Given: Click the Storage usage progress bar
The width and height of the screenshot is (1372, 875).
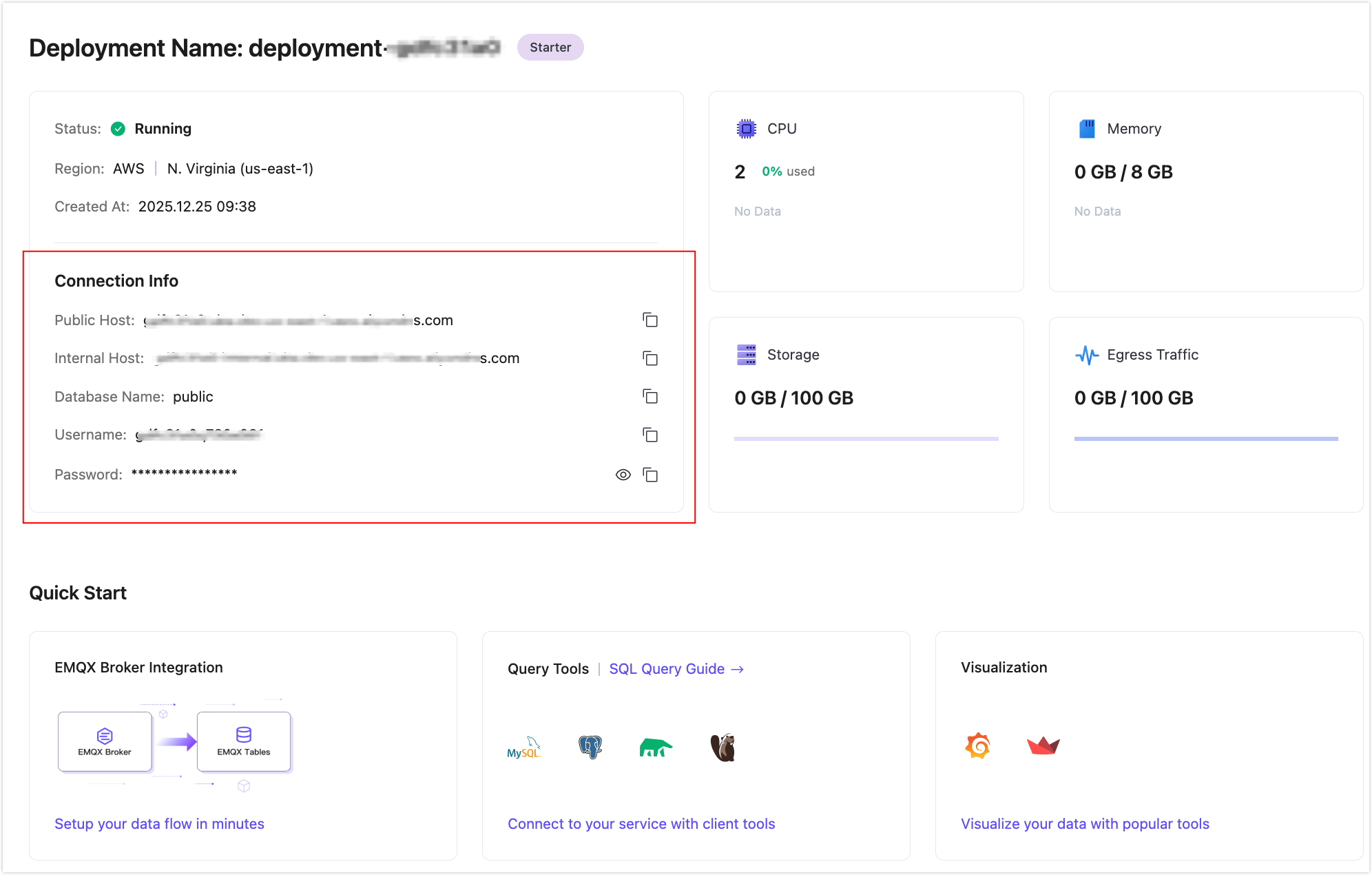Looking at the screenshot, I should click(x=866, y=439).
